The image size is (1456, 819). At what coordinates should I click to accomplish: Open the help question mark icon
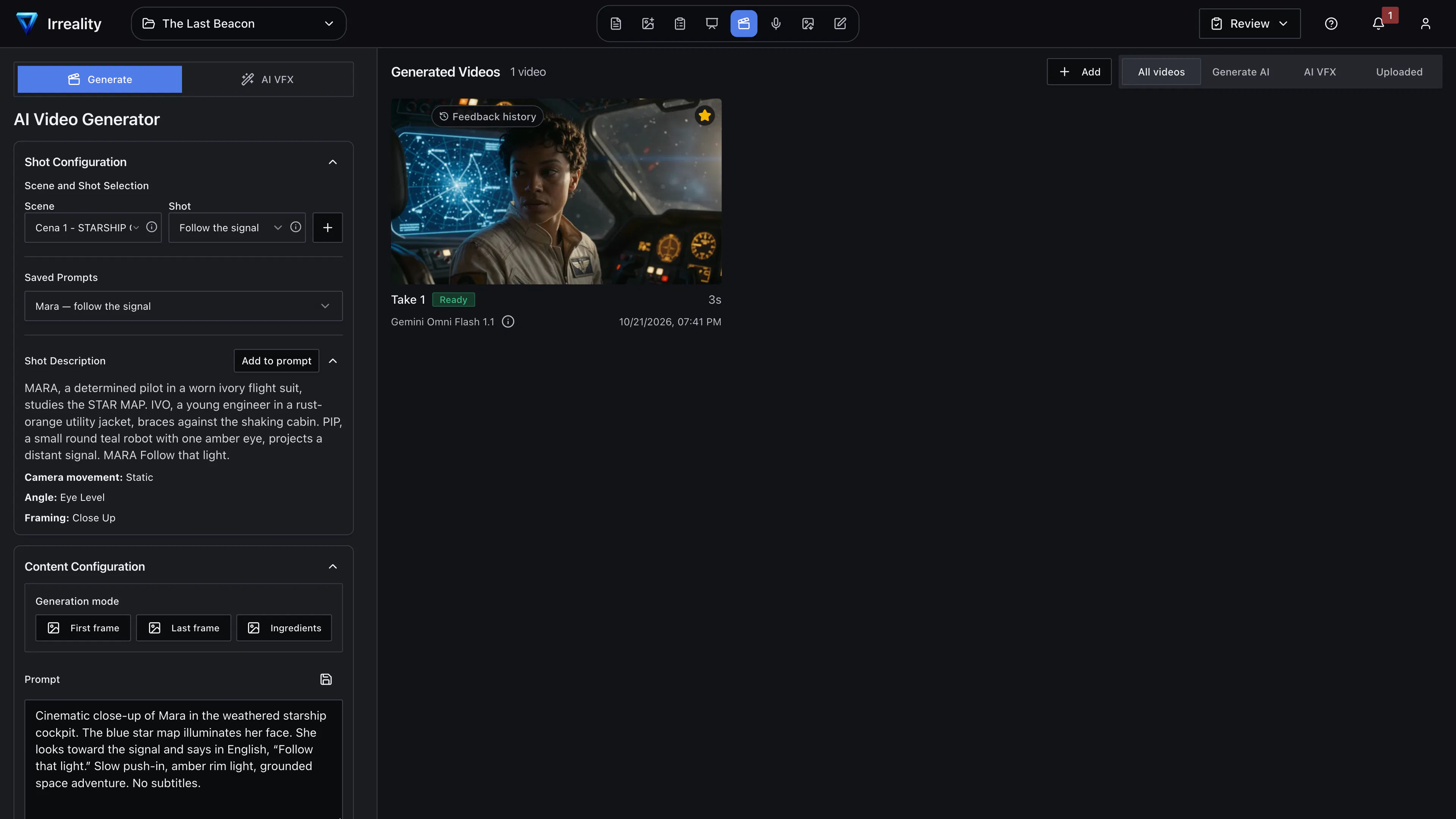tap(1331, 24)
